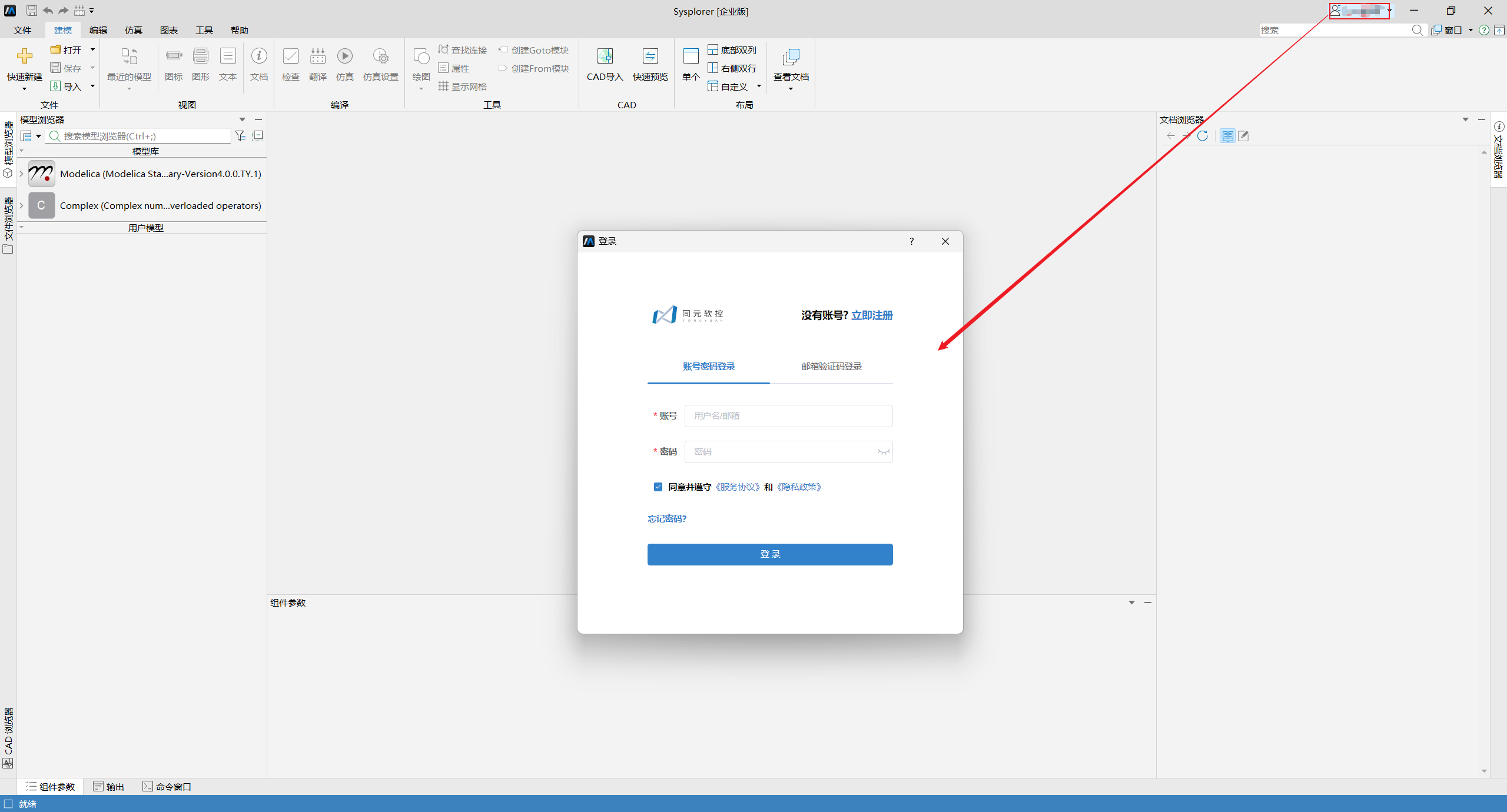Open 快速预览 quick preview
This screenshot has width=1507, height=812.
coord(650,64)
